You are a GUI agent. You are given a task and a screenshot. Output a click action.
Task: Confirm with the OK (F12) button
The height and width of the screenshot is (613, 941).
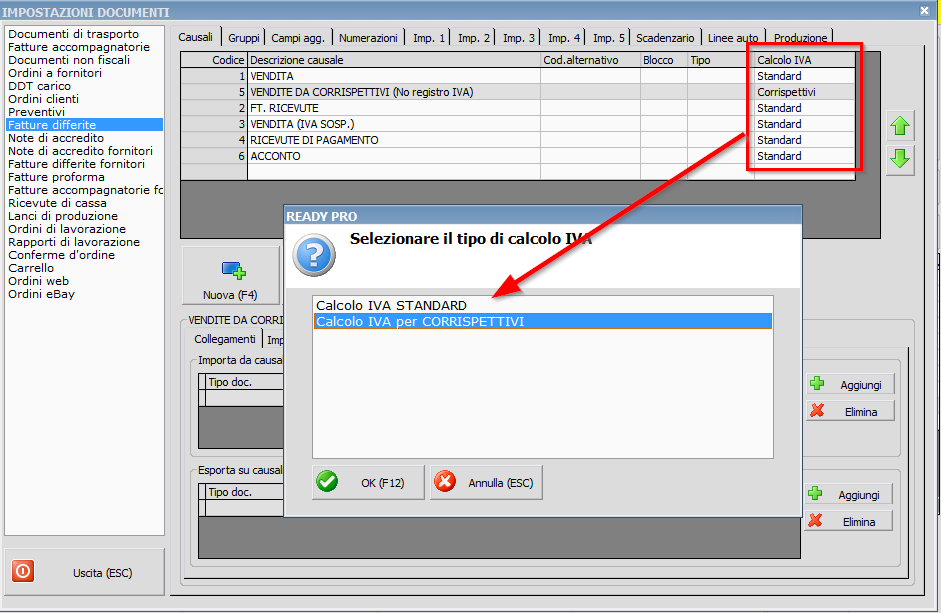[368, 482]
